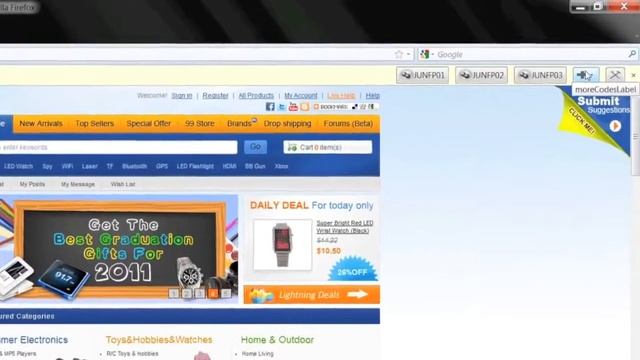Open the Home Living link

tap(258, 354)
